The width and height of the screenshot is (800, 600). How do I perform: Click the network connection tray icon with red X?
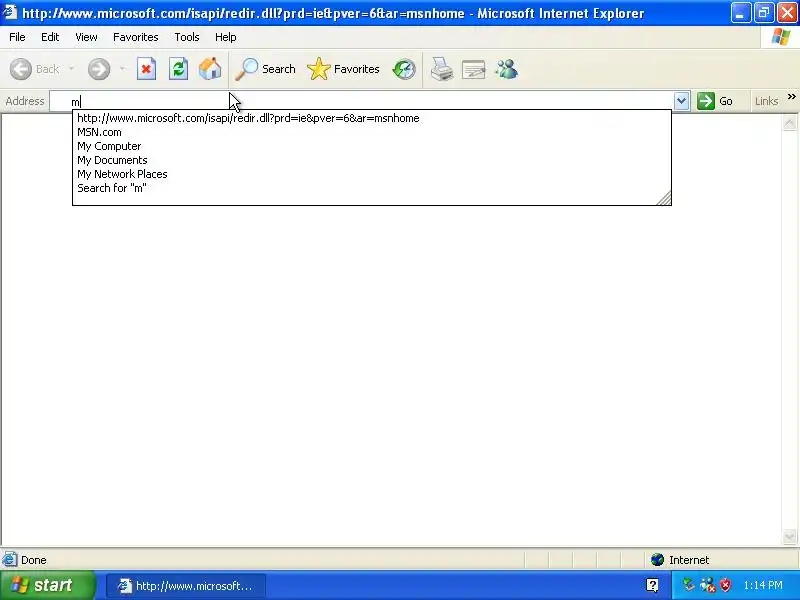708,585
